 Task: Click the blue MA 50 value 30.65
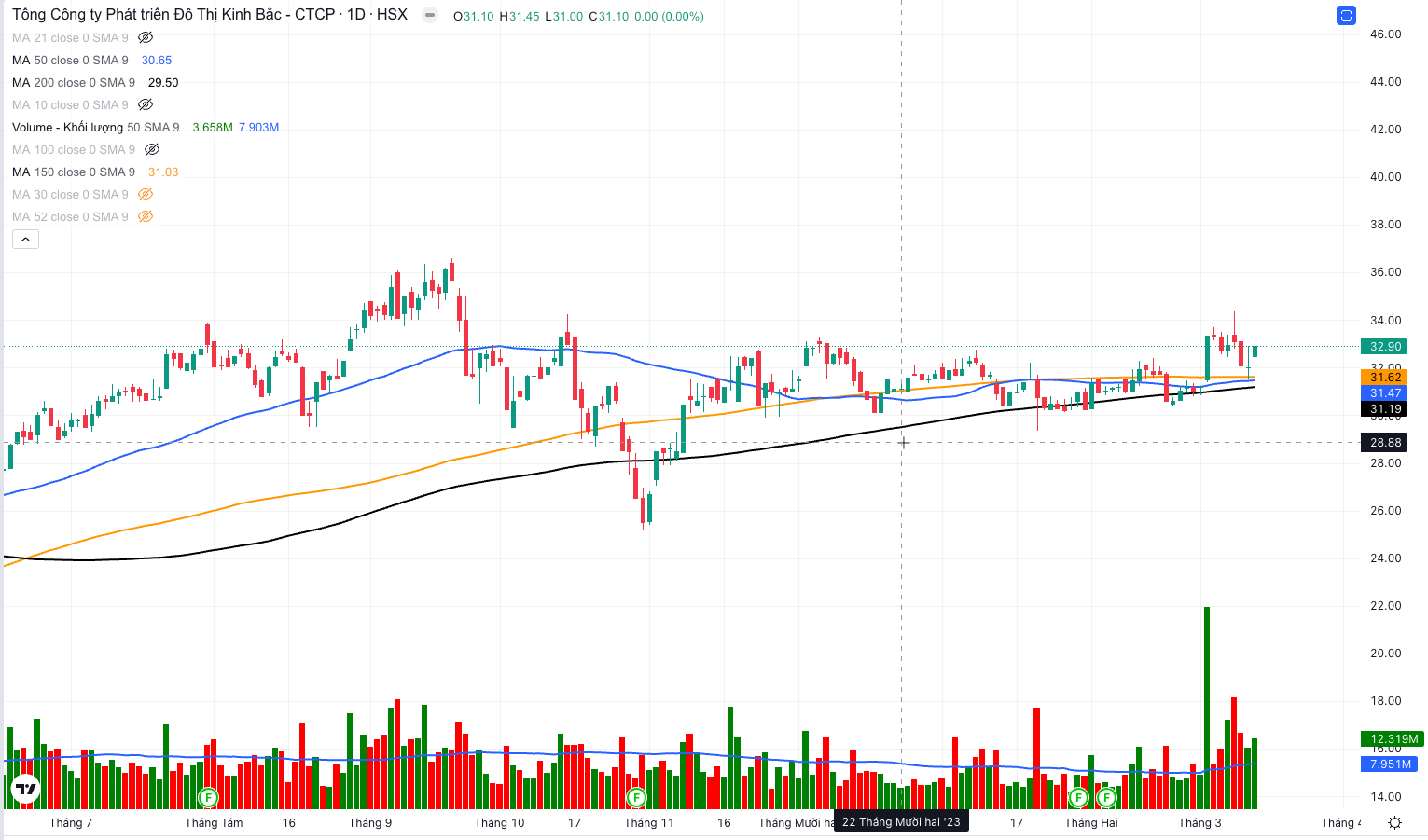(157, 61)
